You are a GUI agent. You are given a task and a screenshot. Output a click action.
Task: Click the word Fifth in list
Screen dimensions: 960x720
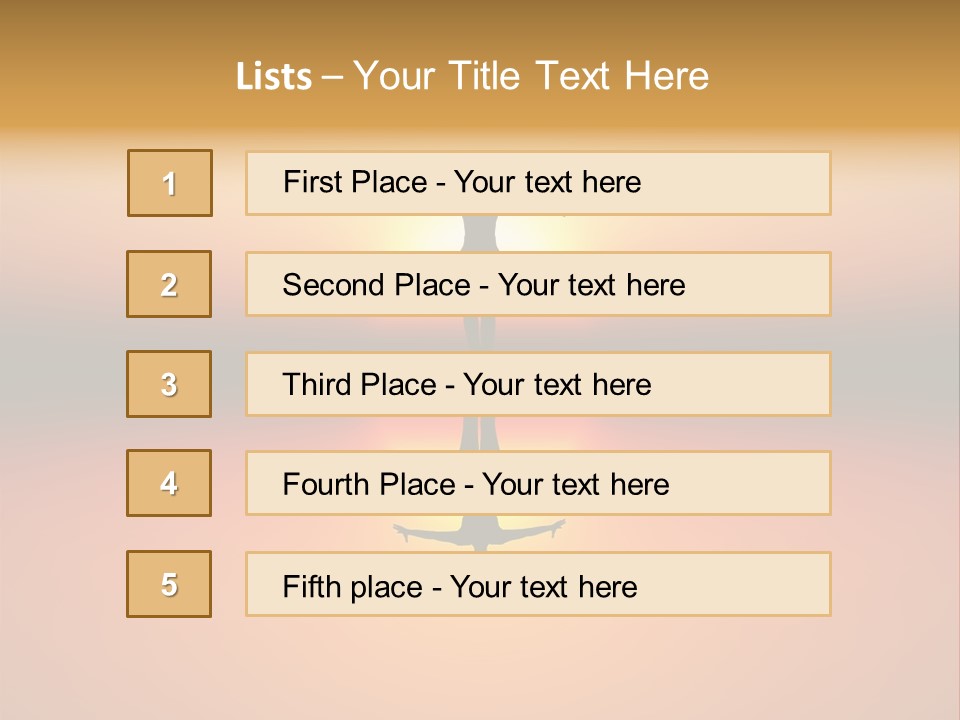pyautogui.click(x=311, y=587)
